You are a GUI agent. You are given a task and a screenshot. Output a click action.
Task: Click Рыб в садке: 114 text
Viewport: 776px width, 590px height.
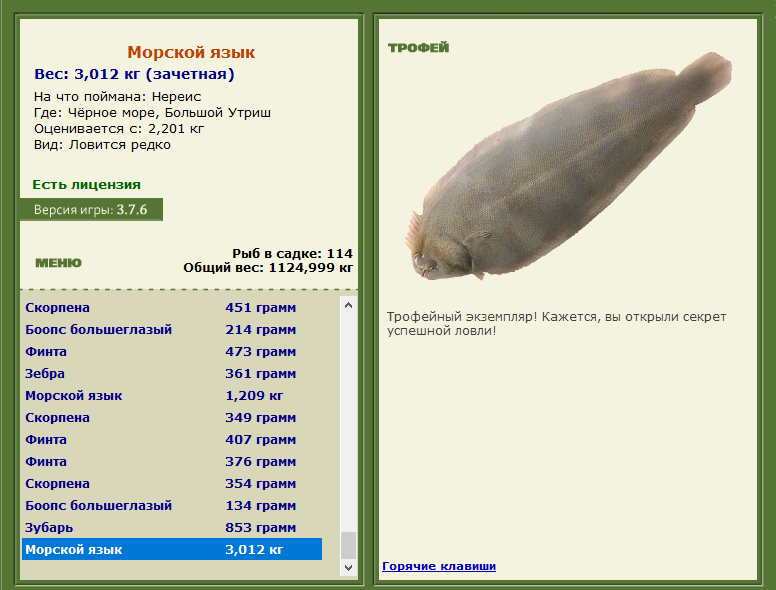click(292, 254)
